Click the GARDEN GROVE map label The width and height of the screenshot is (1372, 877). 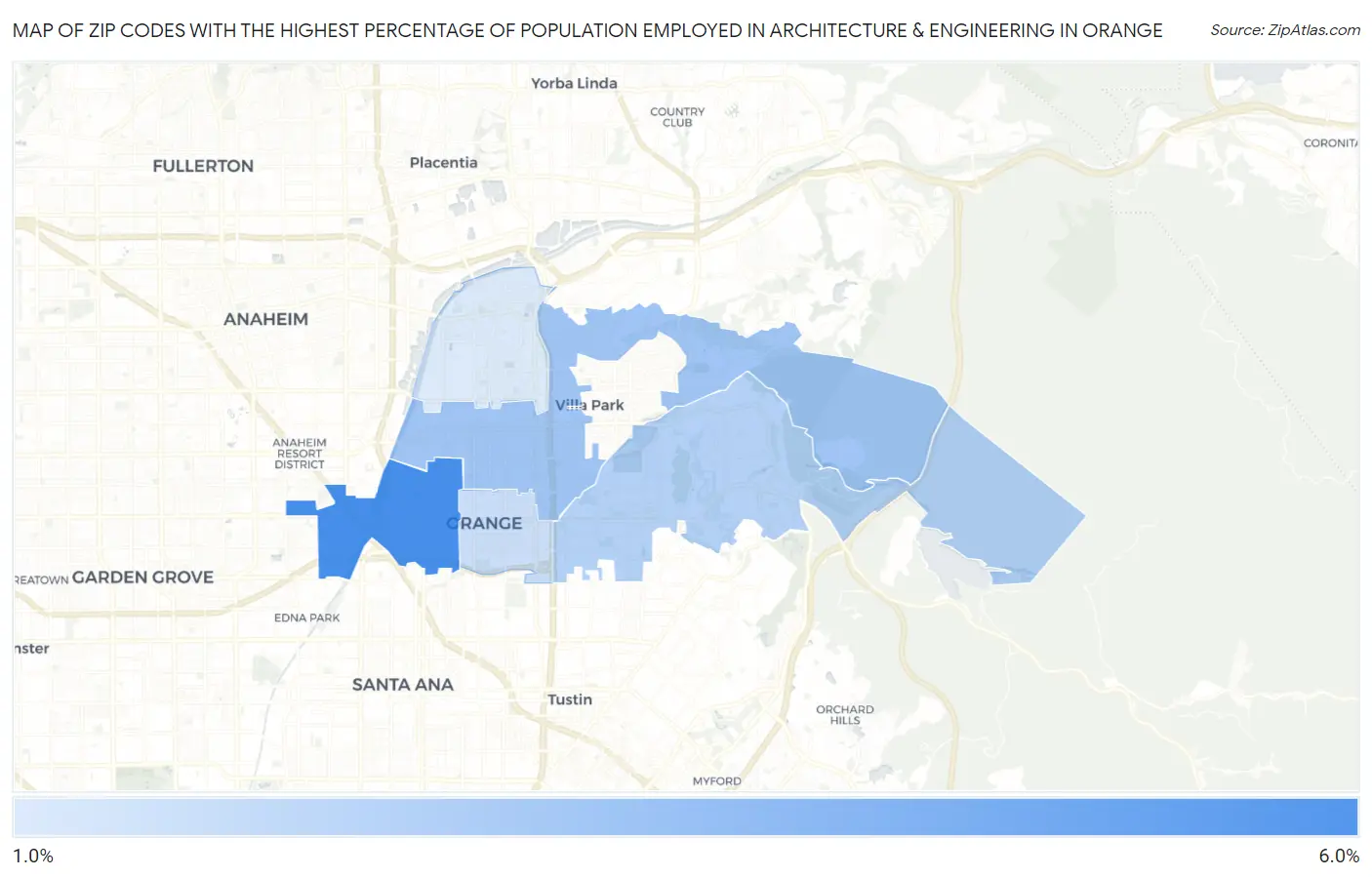142,577
